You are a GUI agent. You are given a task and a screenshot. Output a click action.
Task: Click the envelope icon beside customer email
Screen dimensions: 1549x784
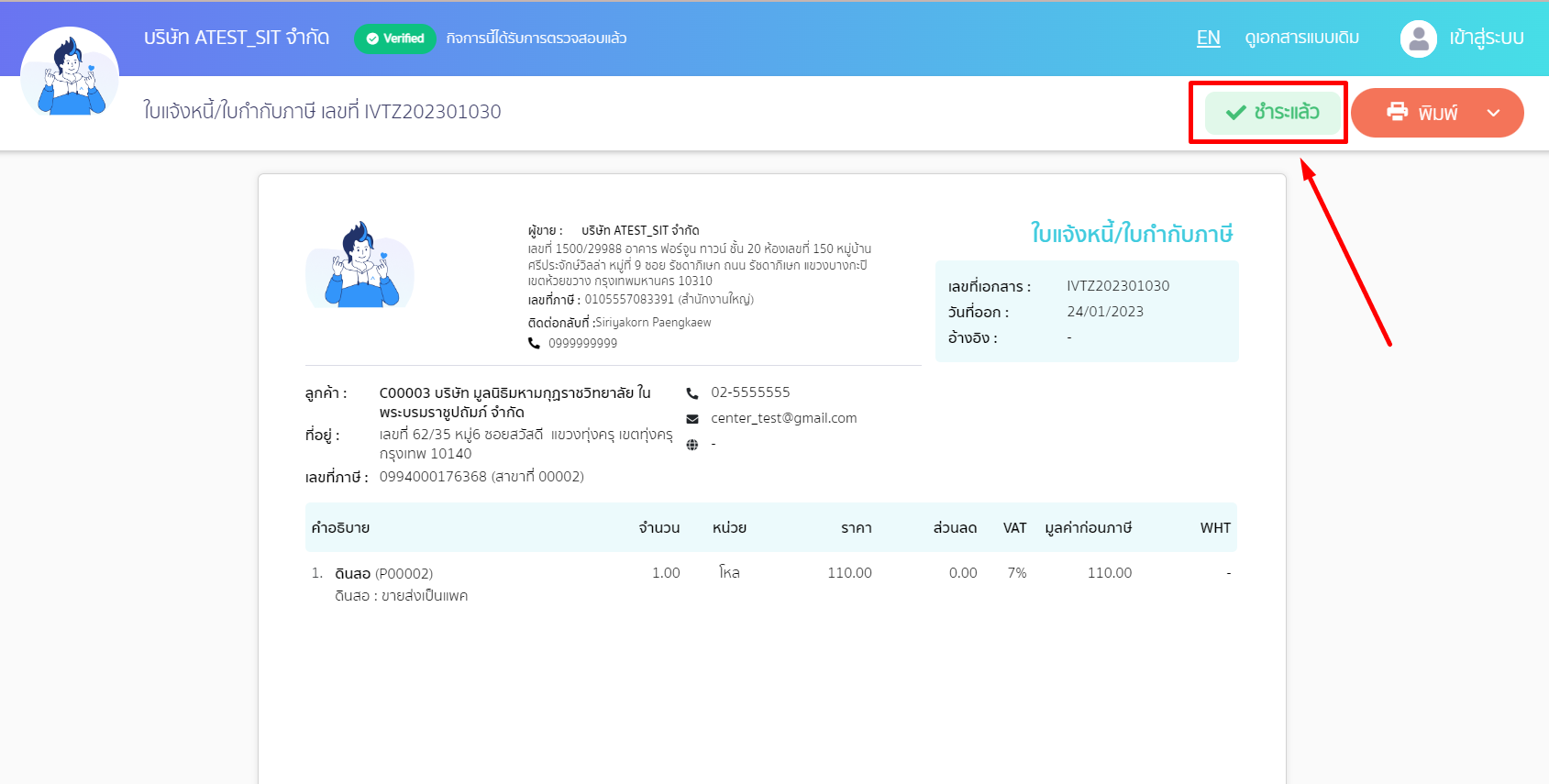[692, 419]
